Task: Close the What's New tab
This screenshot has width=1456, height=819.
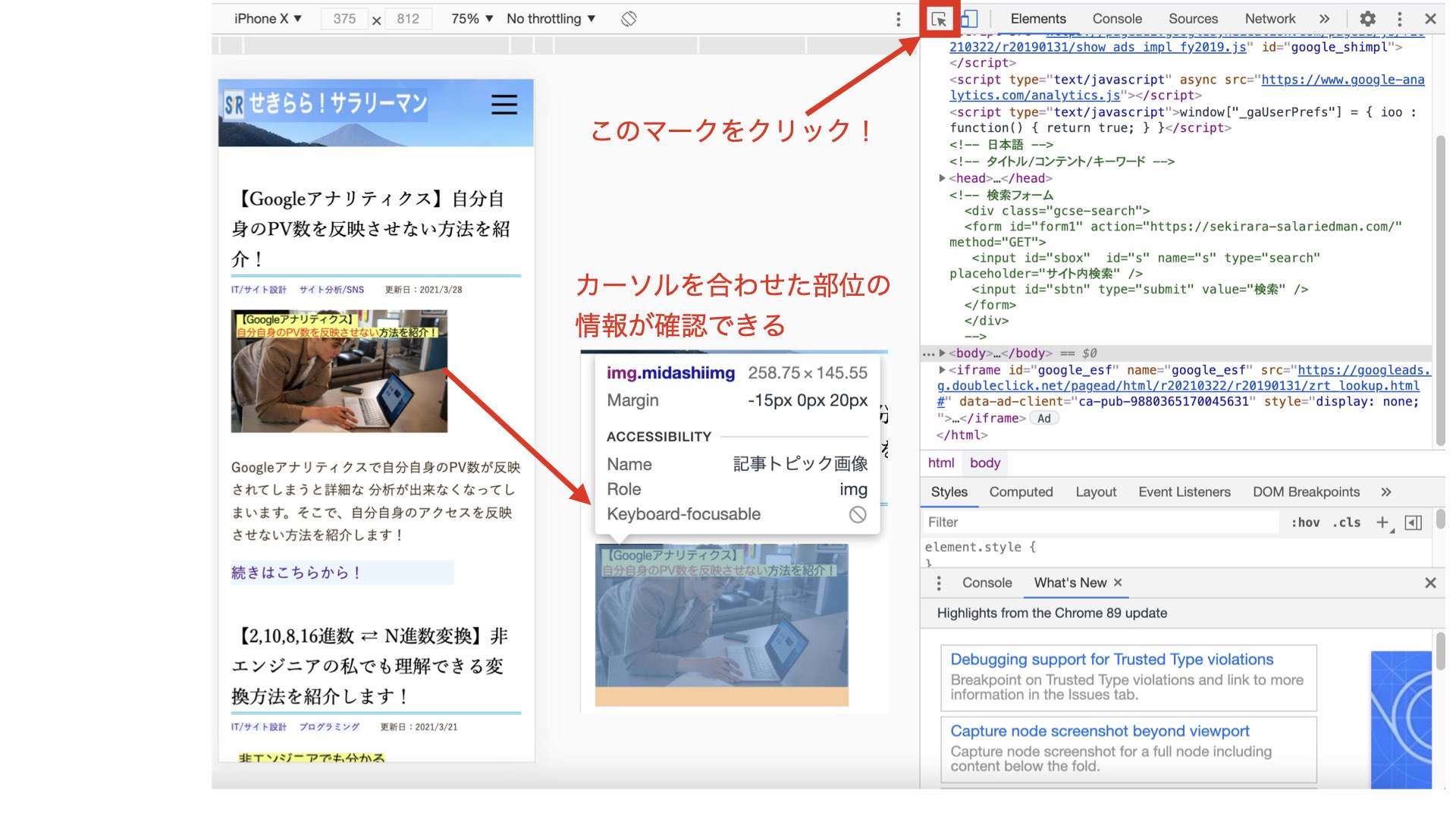Action: (x=1118, y=583)
